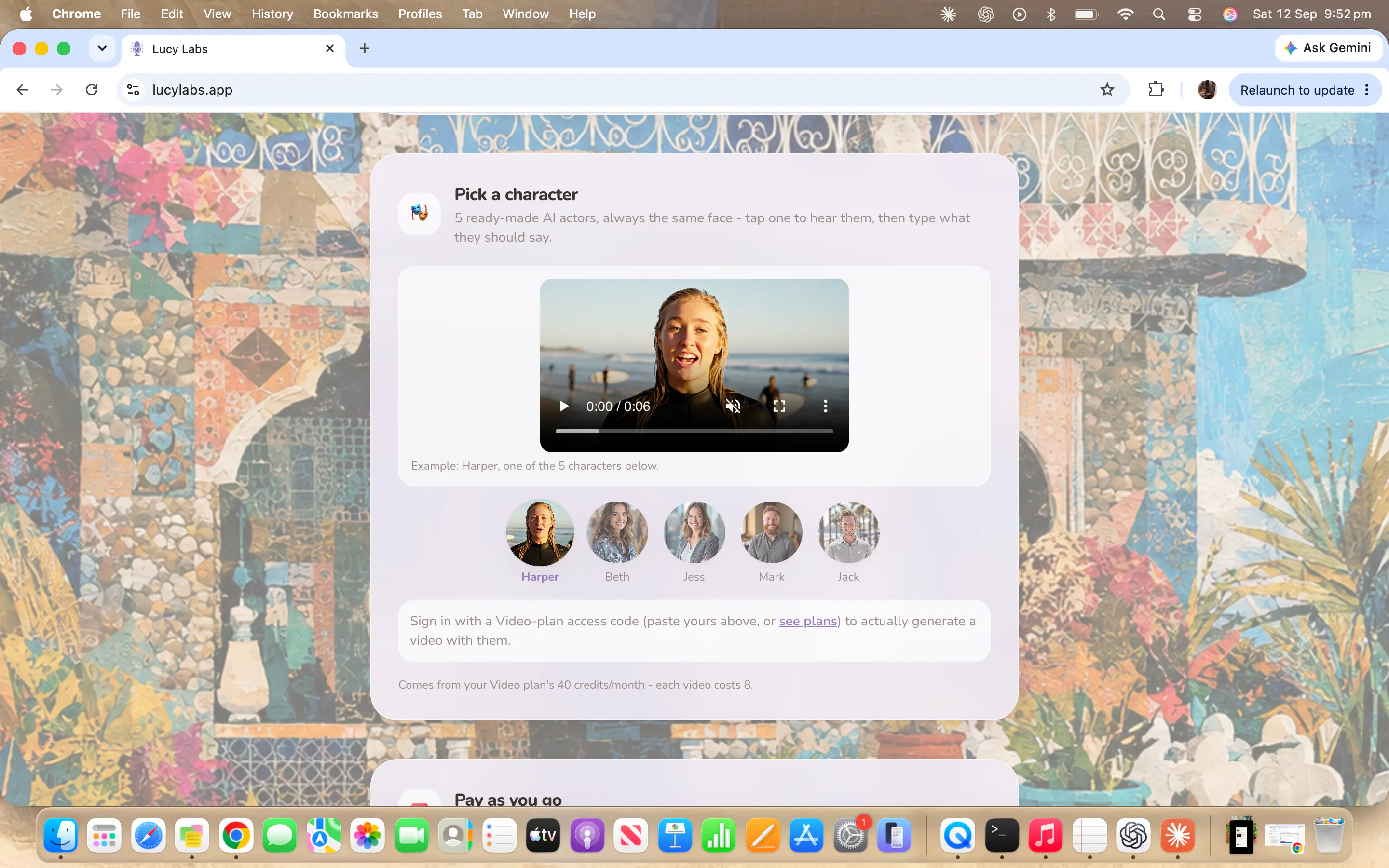The image size is (1389, 868).
Task: Open the video's three-dot options menu
Action: (x=825, y=407)
